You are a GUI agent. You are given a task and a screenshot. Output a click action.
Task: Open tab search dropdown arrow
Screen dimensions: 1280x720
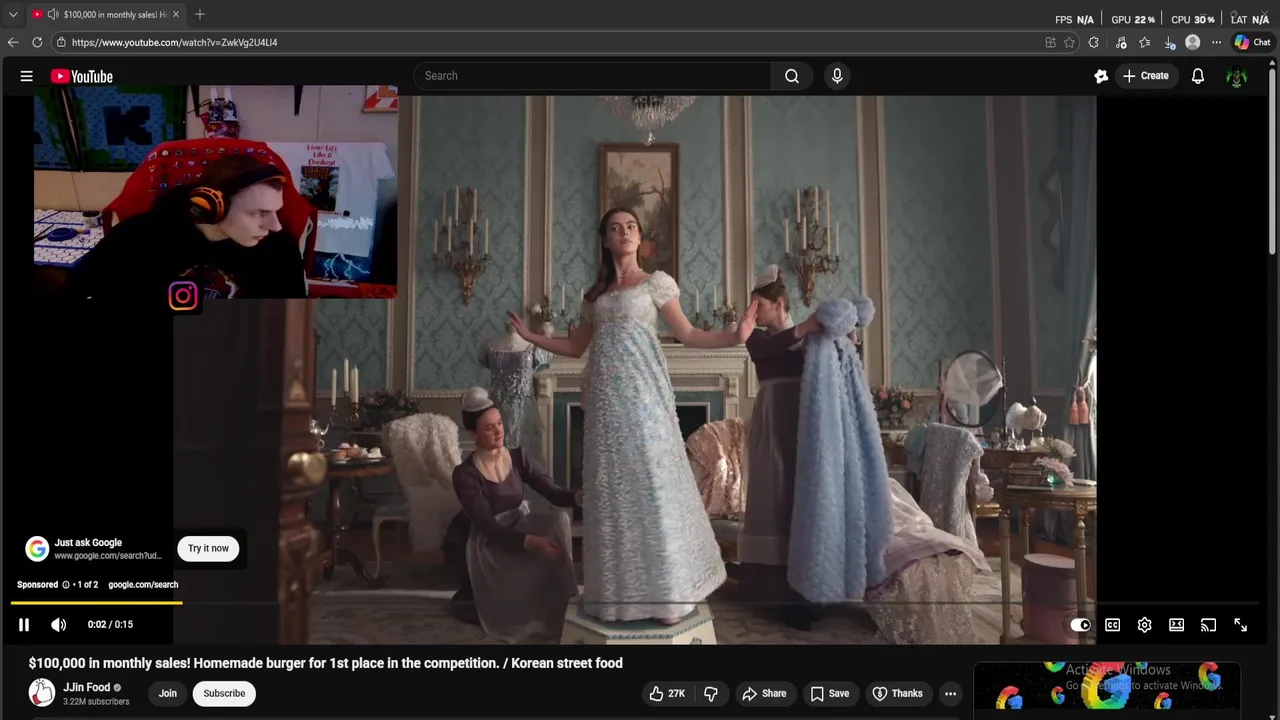click(x=13, y=14)
